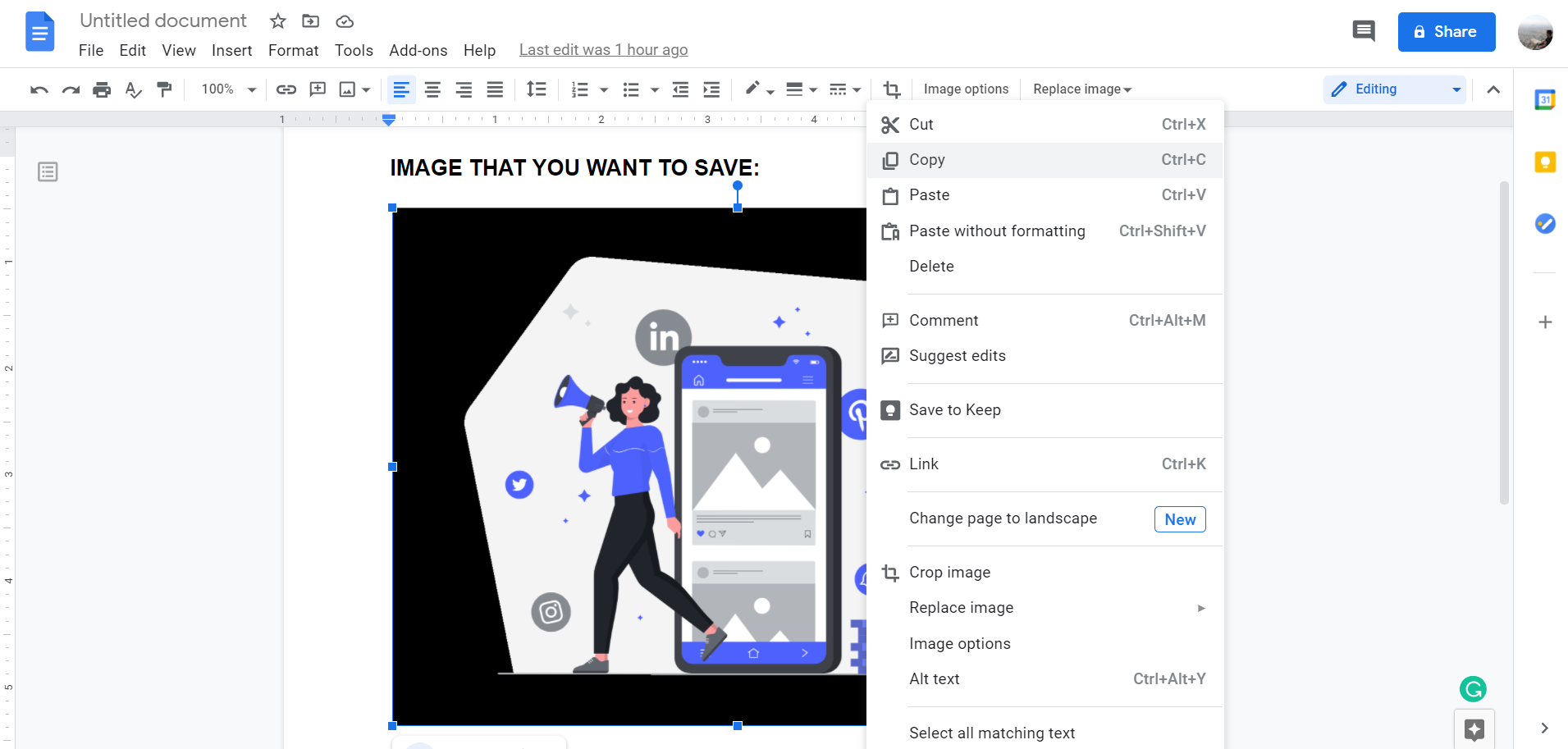This screenshot has height=749, width=1568.
Task: Increase indent
Action: 711,89
